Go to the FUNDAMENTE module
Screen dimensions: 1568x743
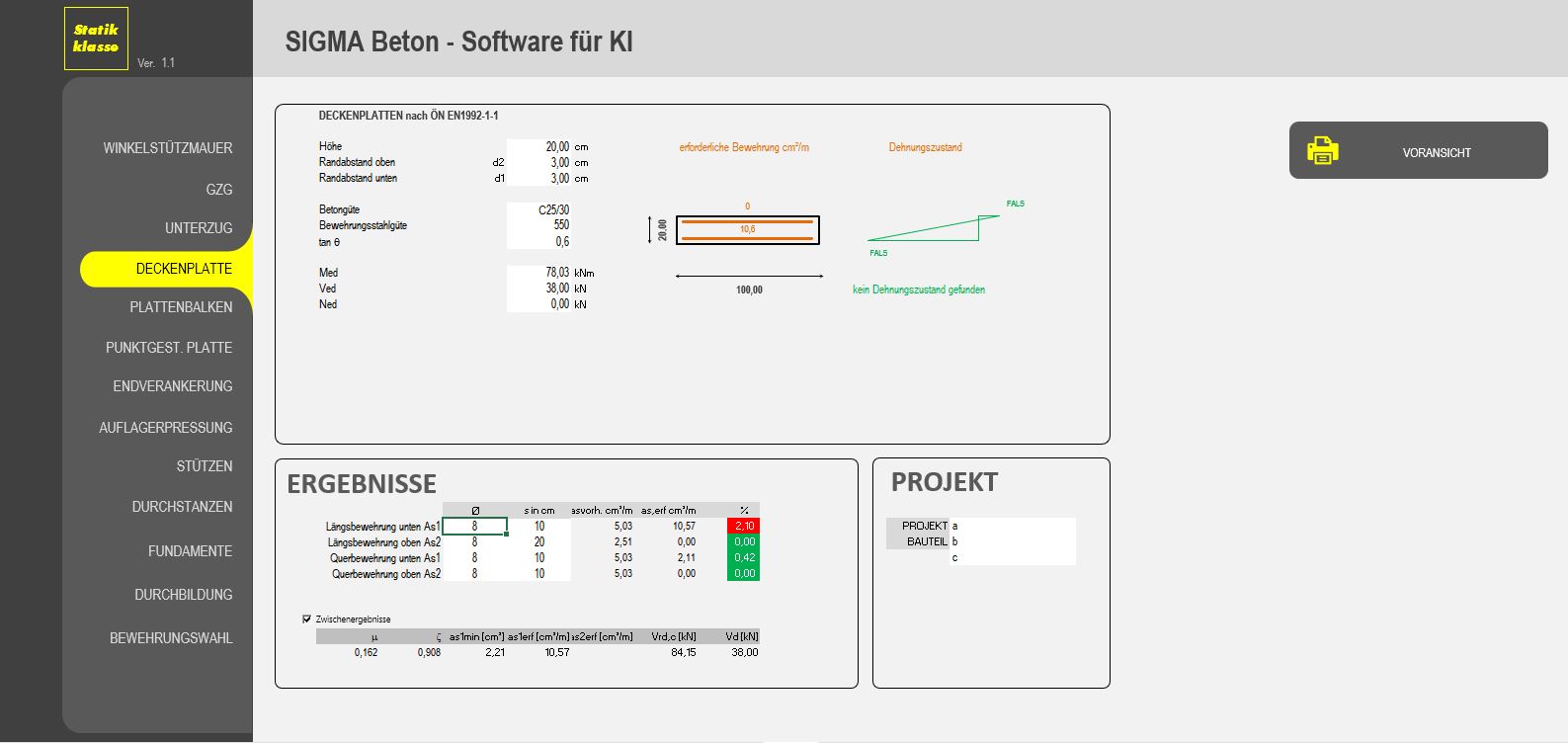click(190, 551)
